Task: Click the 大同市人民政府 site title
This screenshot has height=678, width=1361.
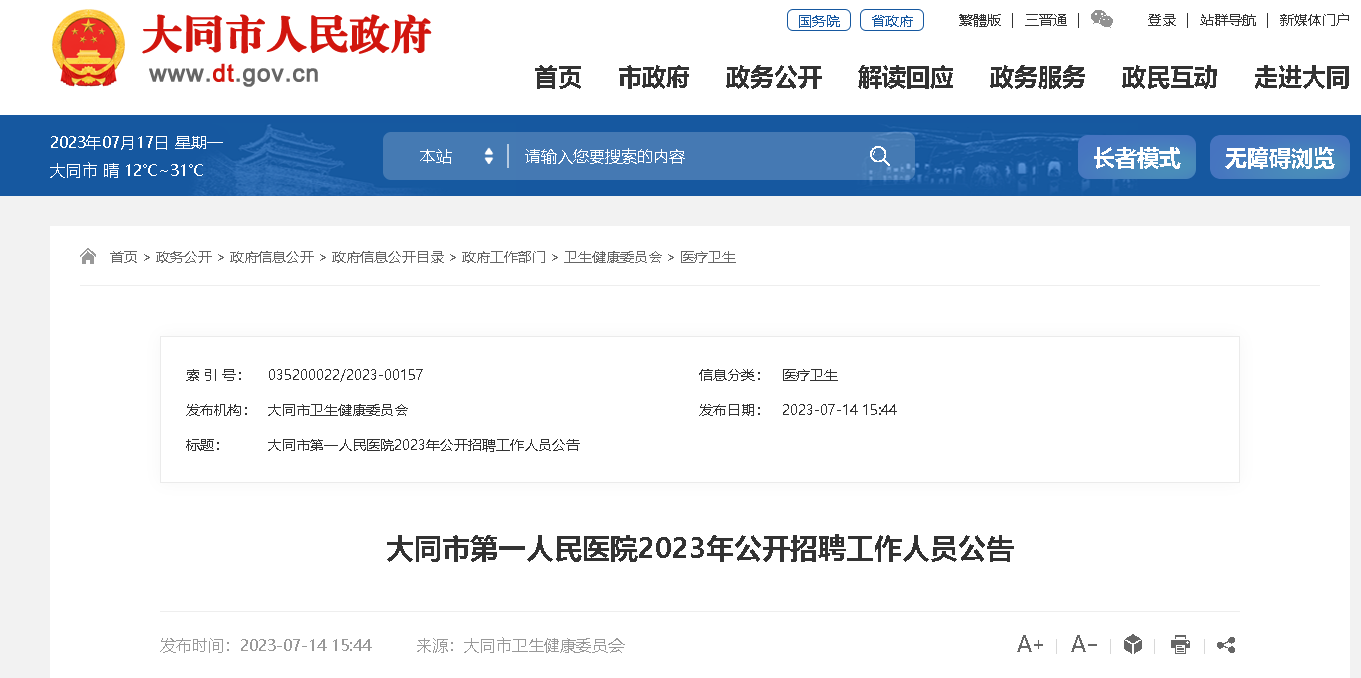Action: (x=287, y=36)
